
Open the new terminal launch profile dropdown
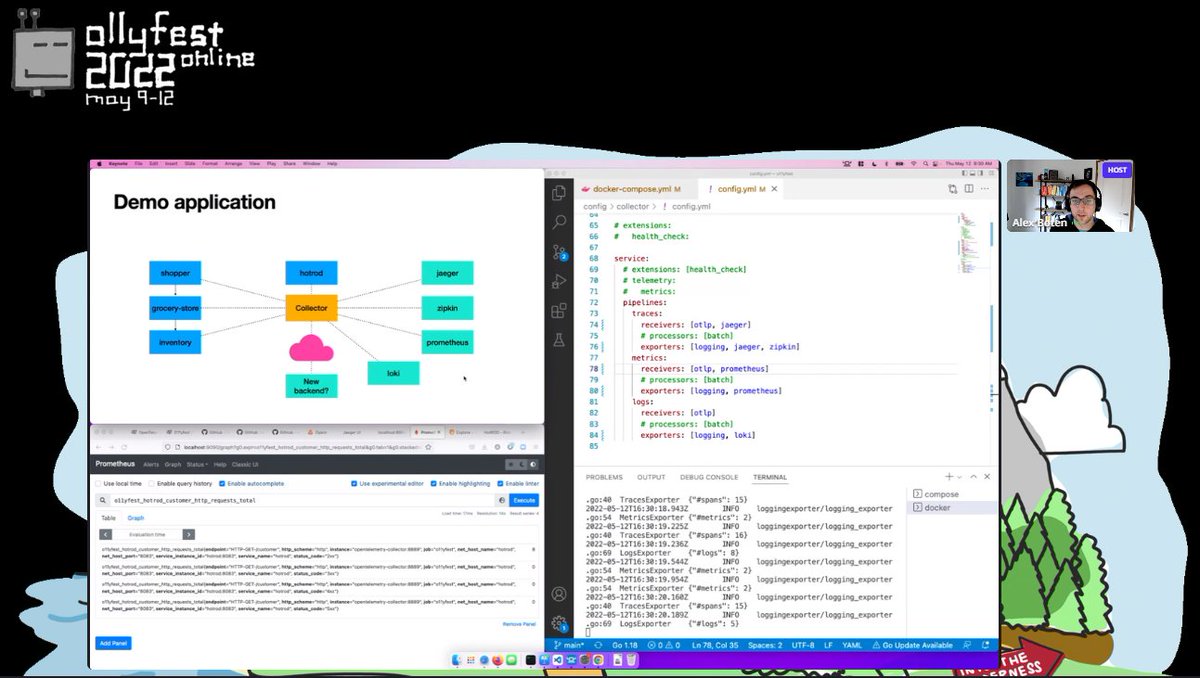tap(959, 477)
